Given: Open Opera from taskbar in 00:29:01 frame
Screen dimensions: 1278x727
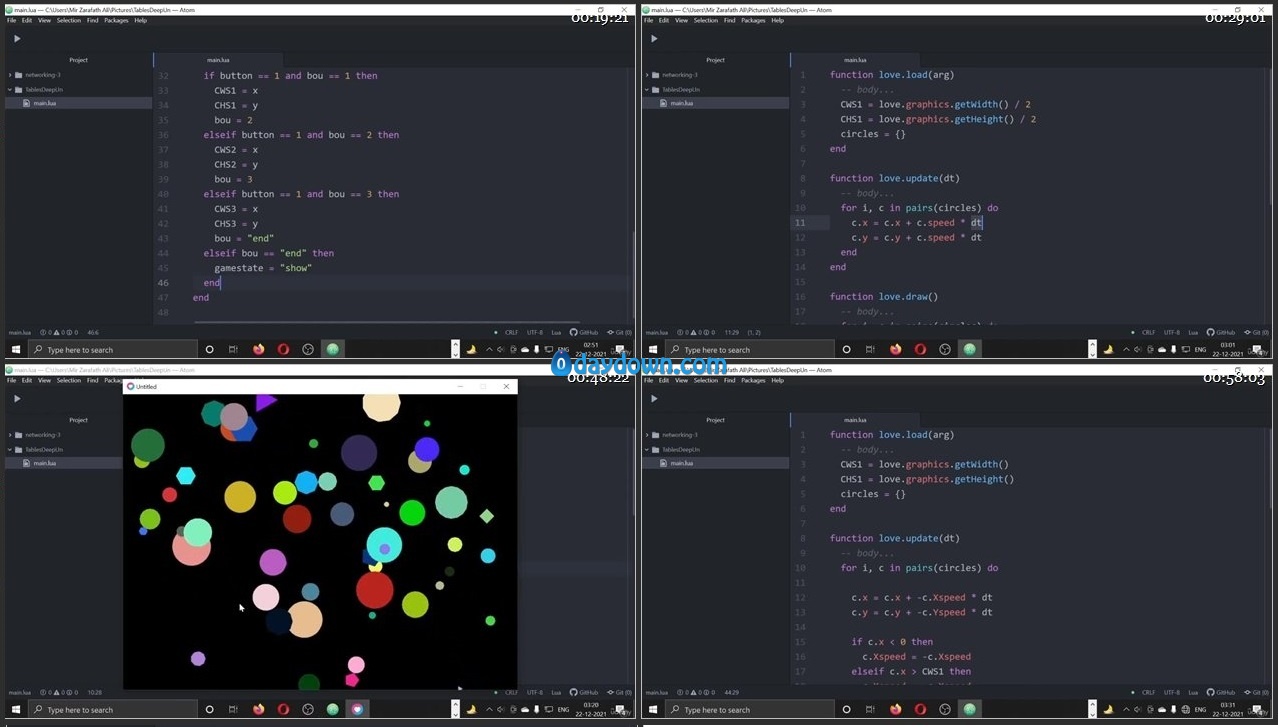Looking at the screenshot, I should (920, 349).
